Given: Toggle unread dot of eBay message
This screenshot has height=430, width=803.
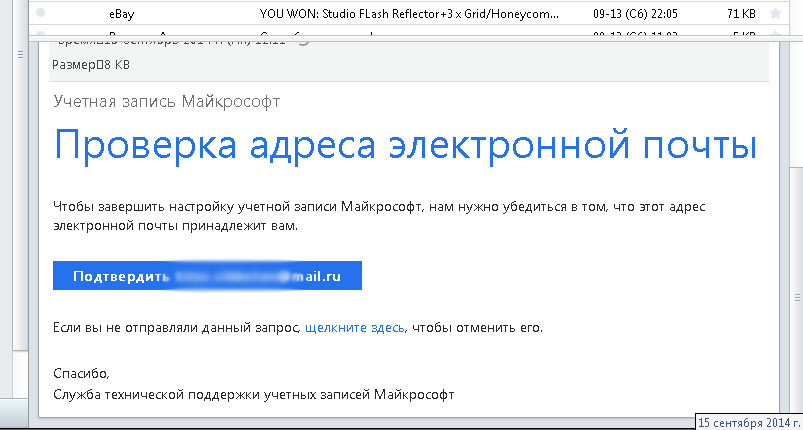Looking at the screenshot, I should pyautogui.click(x=40, y=13).
